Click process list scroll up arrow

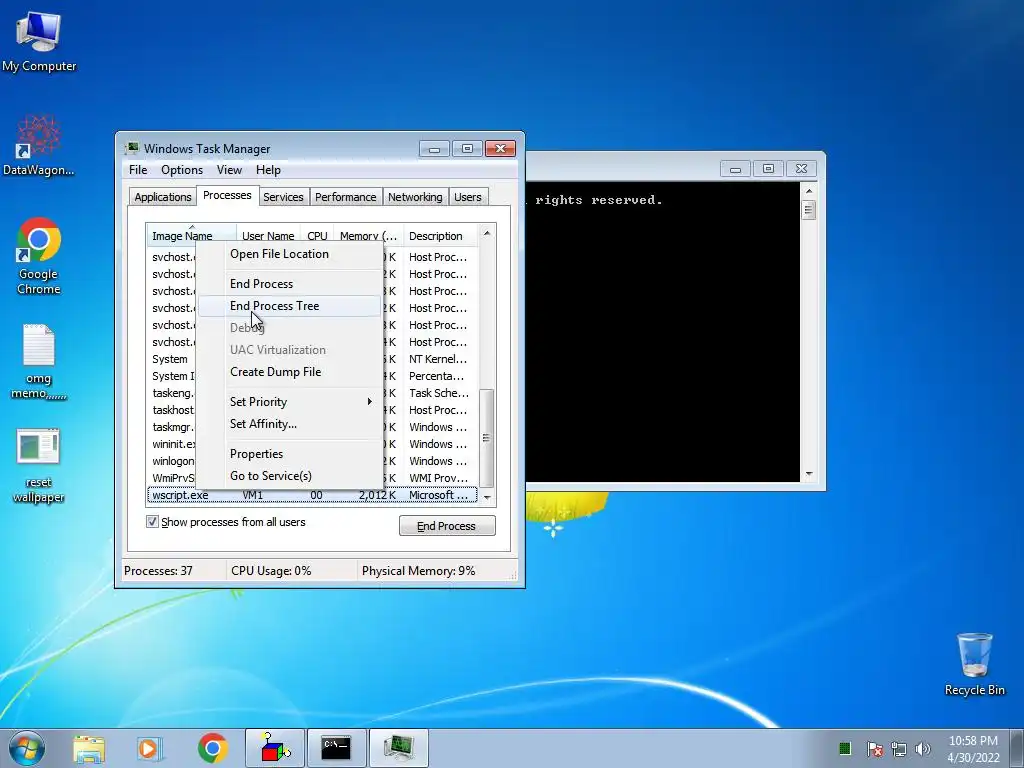[x=487, y=232]
